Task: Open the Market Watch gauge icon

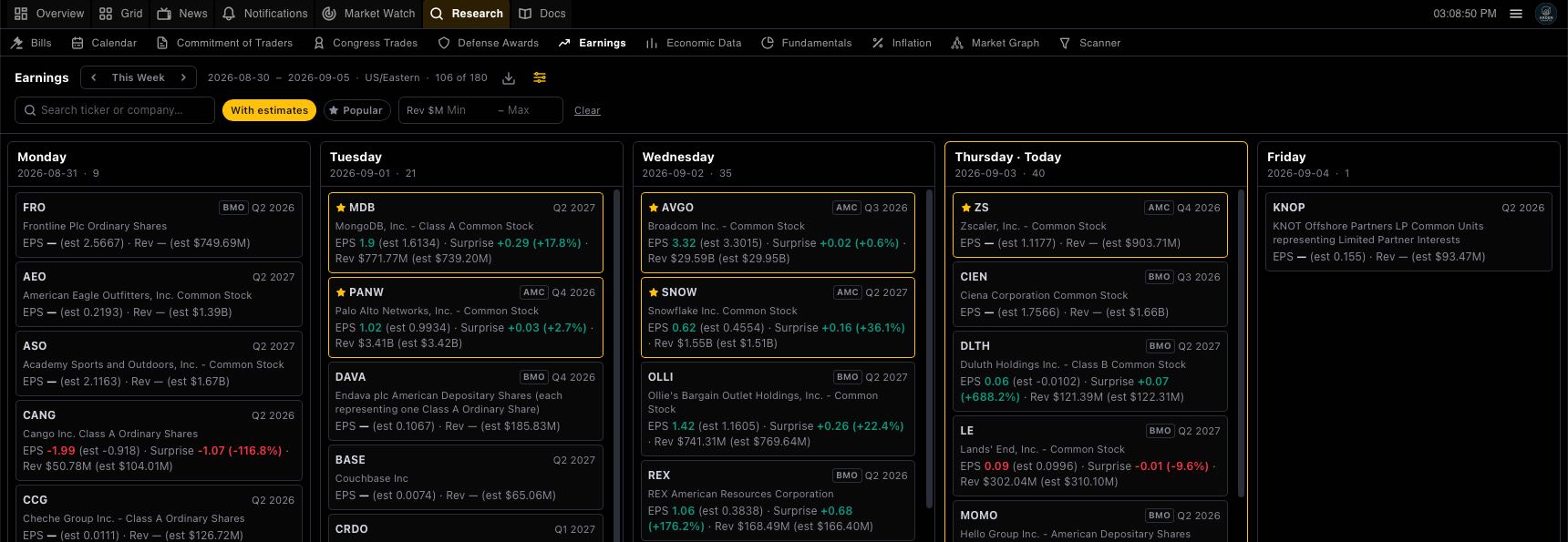Action: (x=329, y=14)
